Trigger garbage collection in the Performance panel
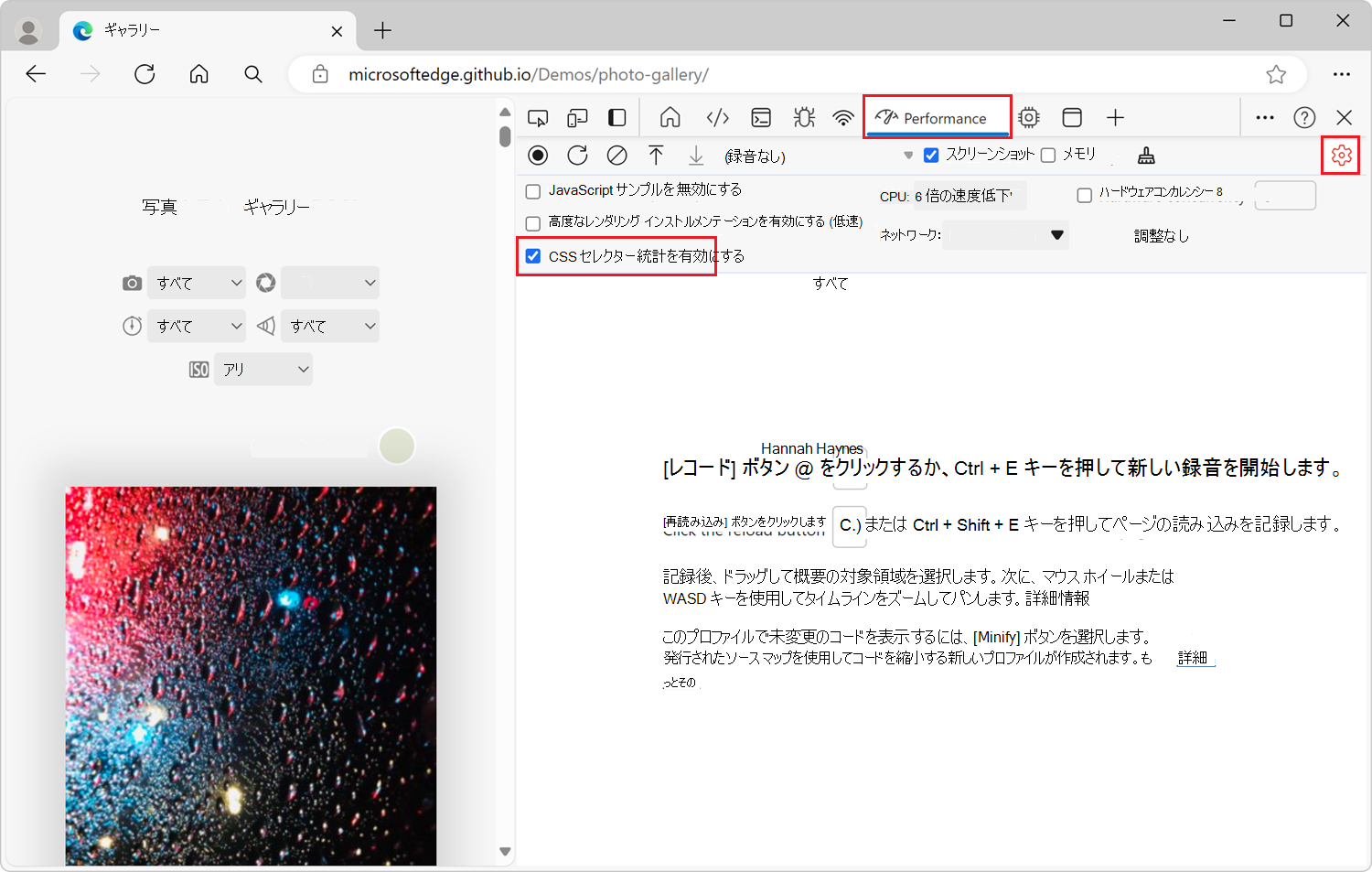The image size is (1372, 872). point(1144,156)
